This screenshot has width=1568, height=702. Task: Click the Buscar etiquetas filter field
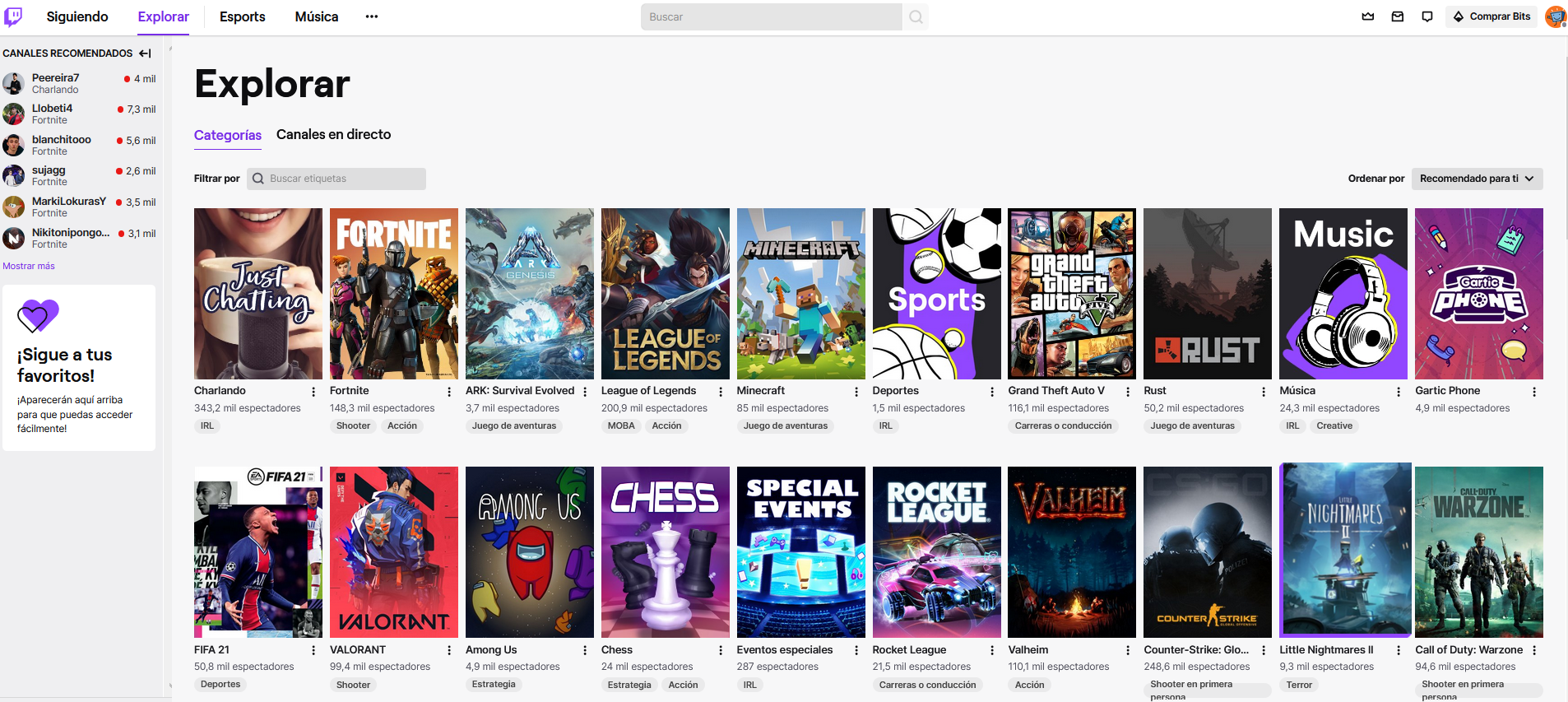336,179
